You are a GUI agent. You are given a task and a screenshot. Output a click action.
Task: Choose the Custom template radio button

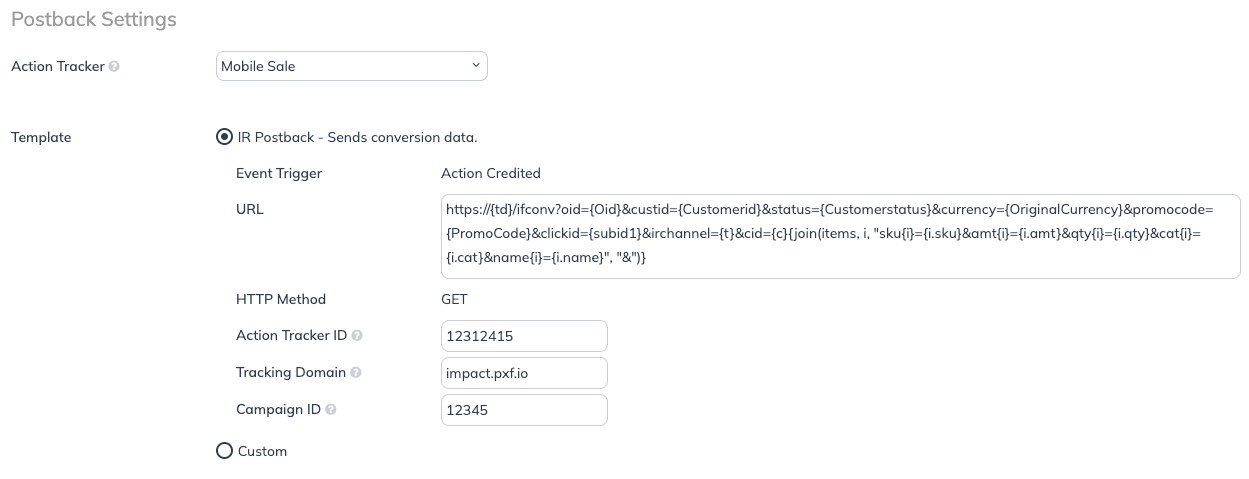[225, 451]
